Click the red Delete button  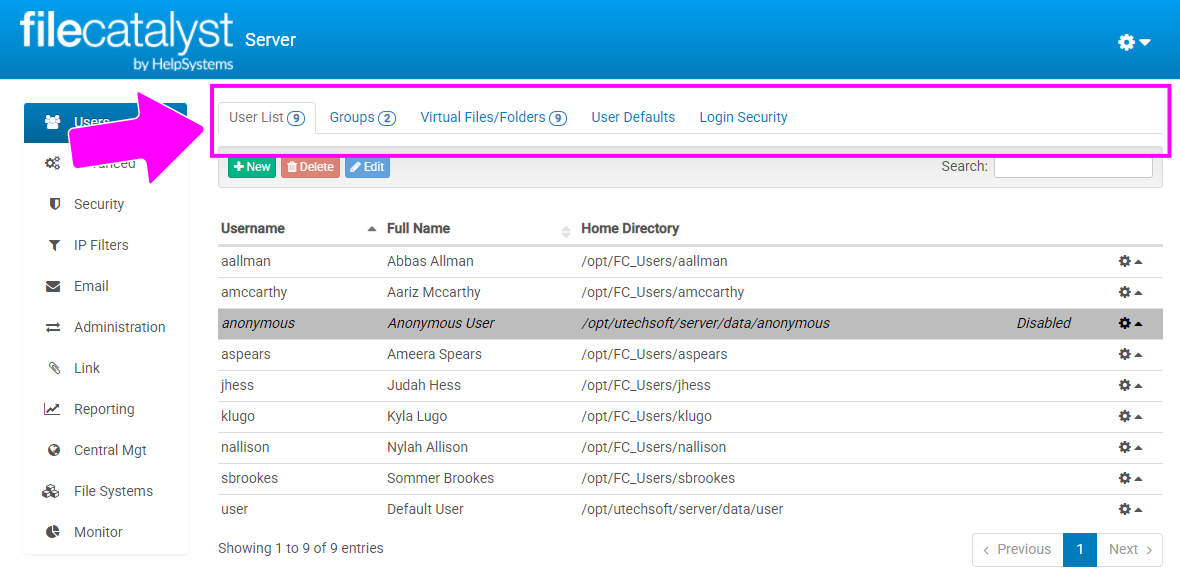(310, 167)
